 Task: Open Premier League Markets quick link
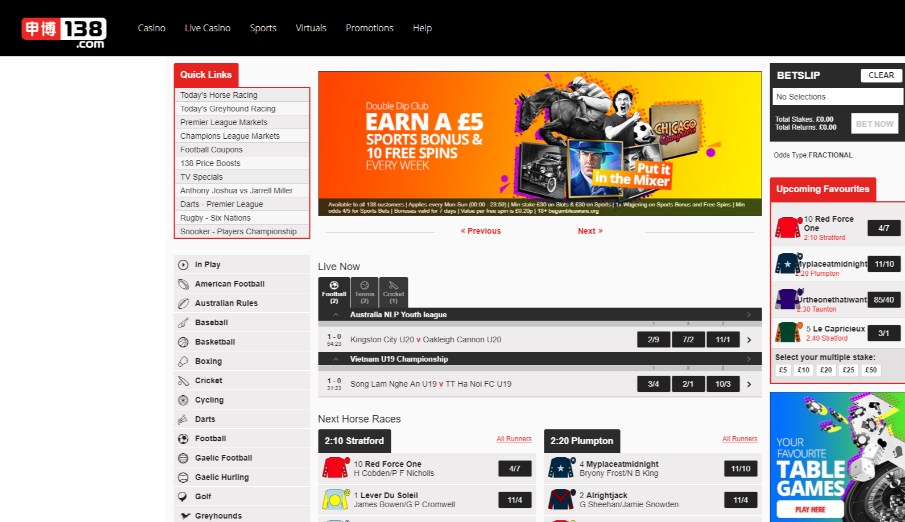pos(242,122)
